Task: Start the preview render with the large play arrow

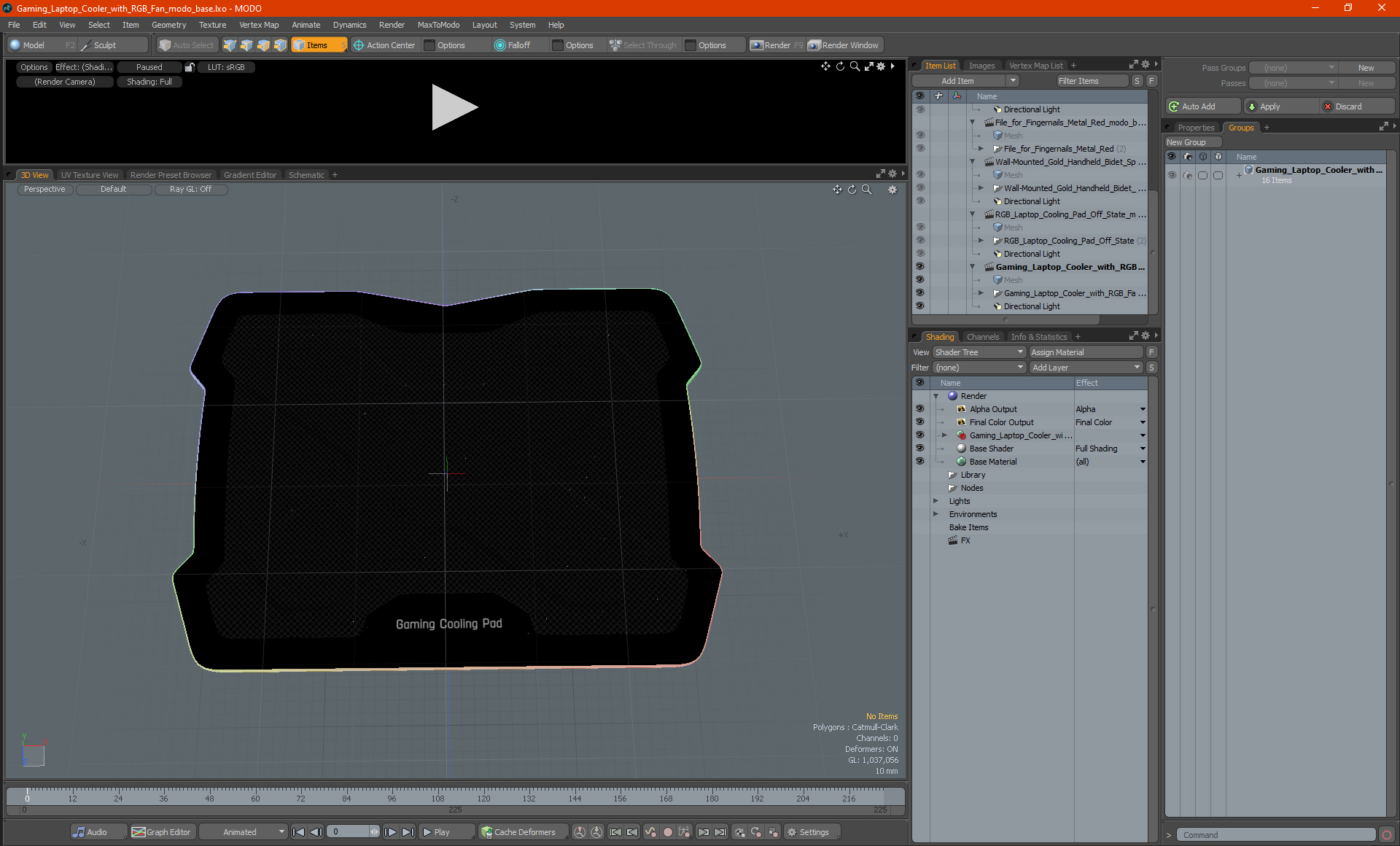Action: coord(454,107)
